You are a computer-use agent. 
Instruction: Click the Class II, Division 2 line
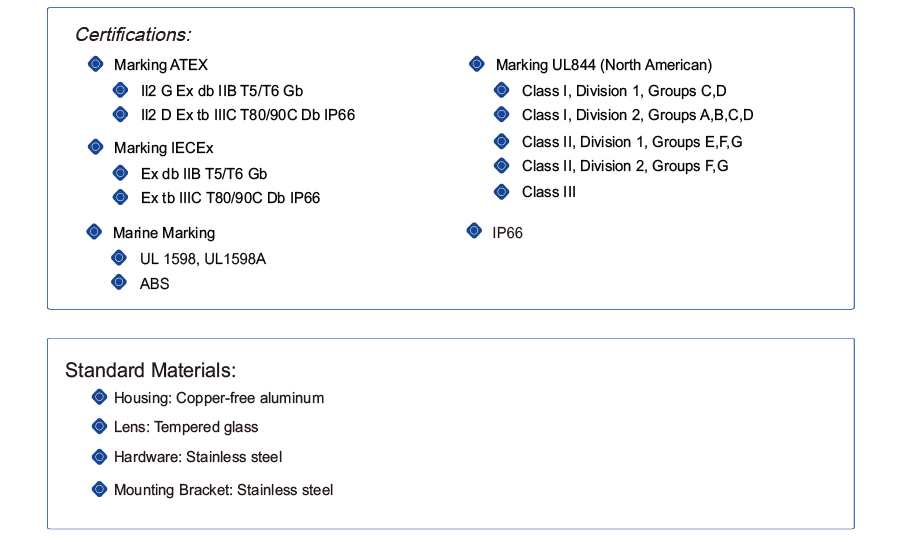(x=625, y=165)
